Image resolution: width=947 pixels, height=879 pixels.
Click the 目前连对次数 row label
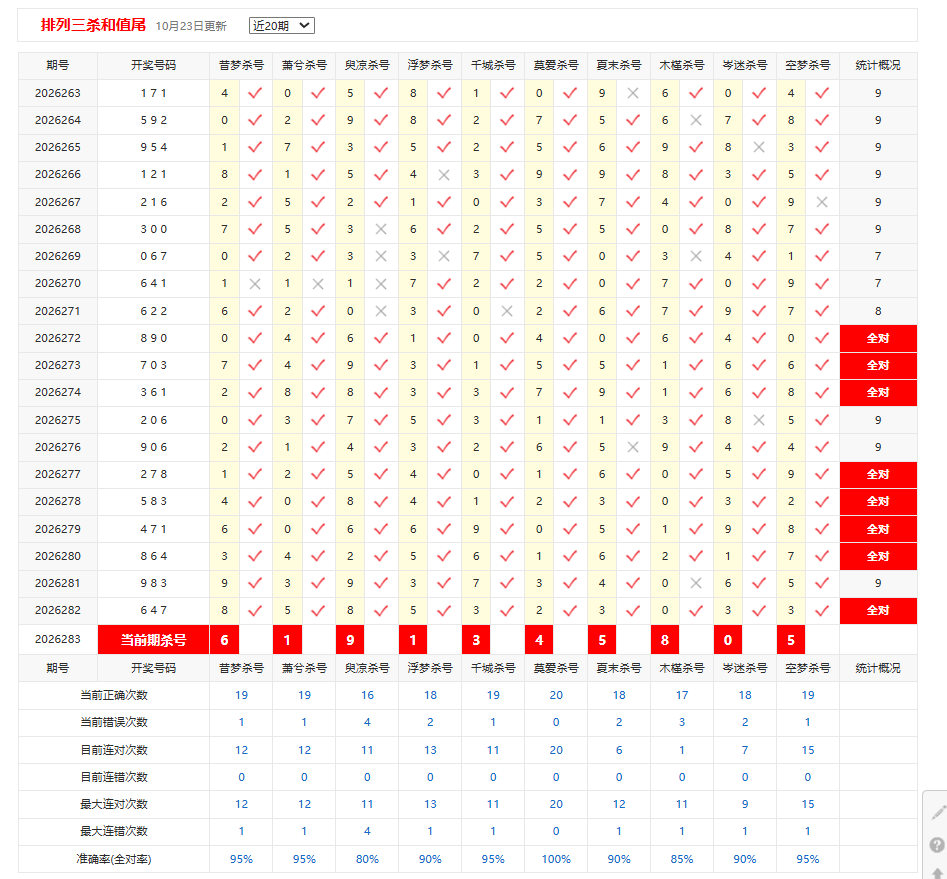[114, 750]
